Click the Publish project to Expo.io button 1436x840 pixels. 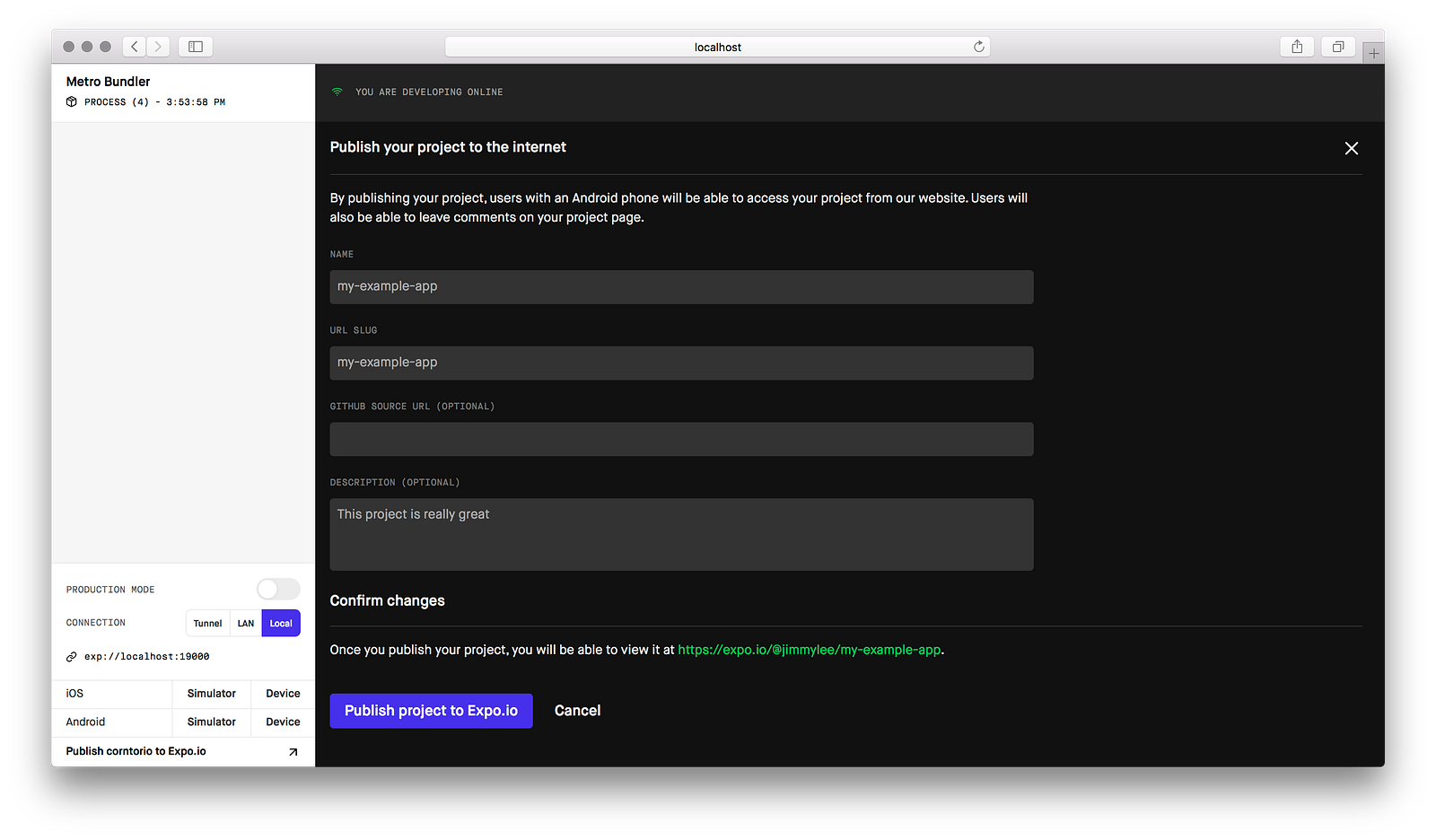coord(431,711)
